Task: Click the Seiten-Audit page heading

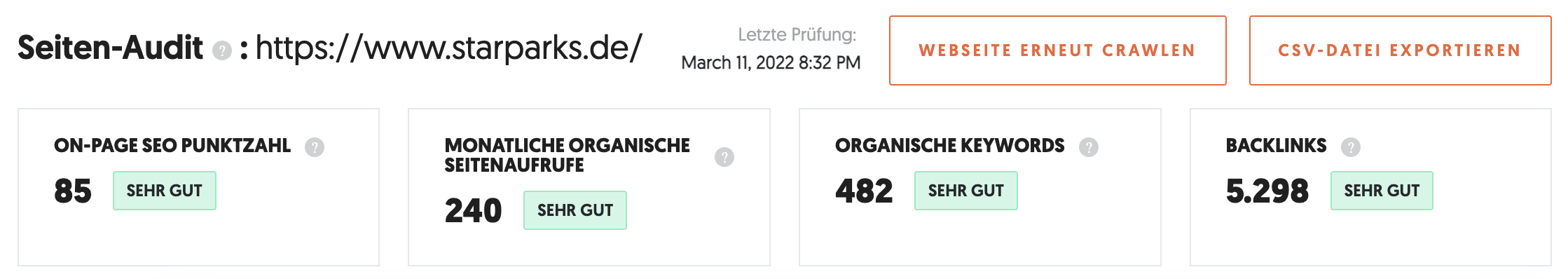Action: [x=110, y=48]
